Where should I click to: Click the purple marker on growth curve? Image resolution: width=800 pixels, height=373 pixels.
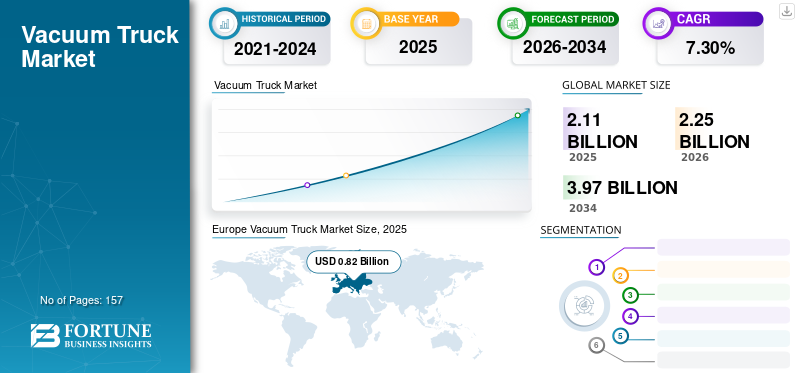[307, 185]
